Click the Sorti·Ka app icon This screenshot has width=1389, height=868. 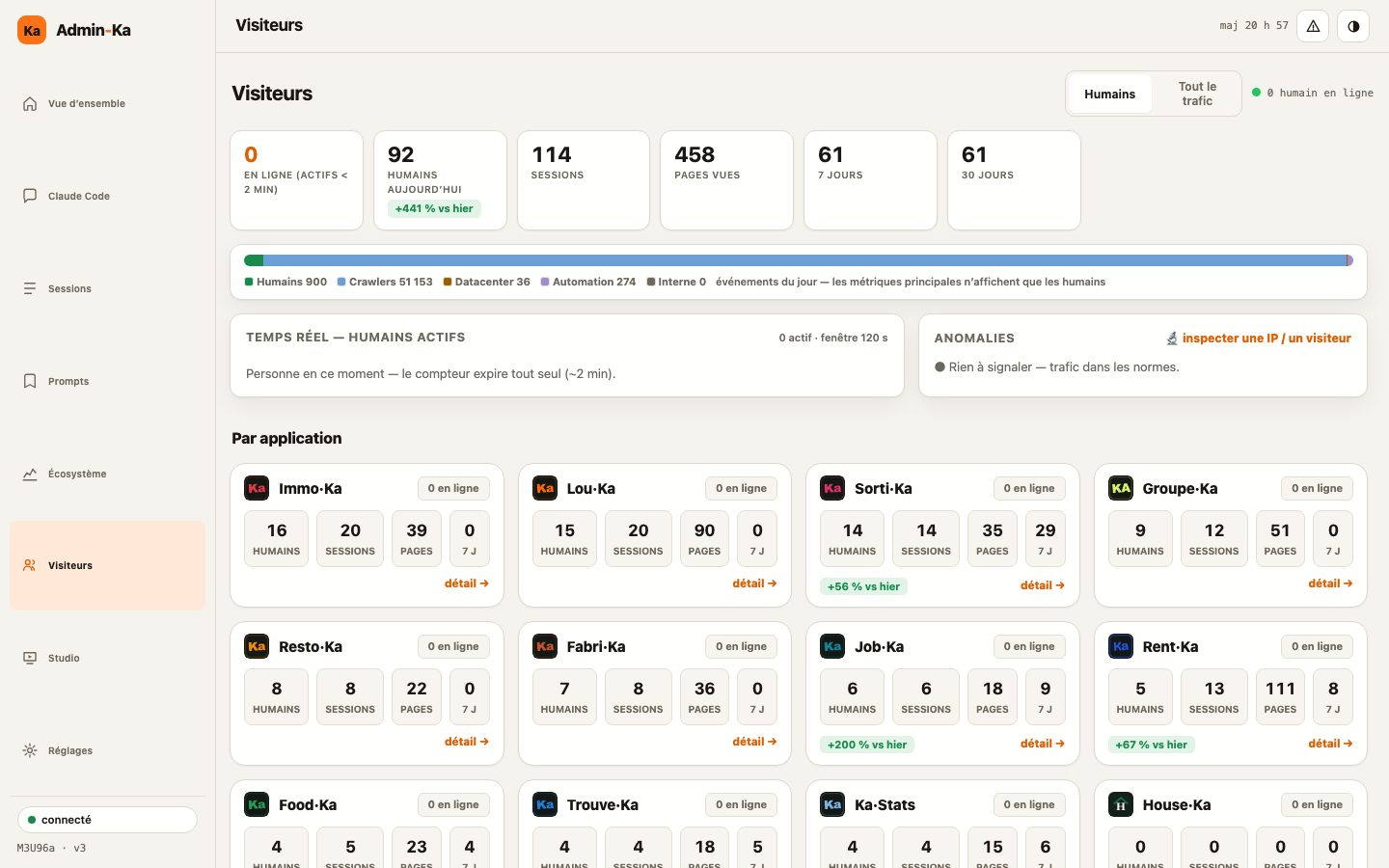coord(832,488)
